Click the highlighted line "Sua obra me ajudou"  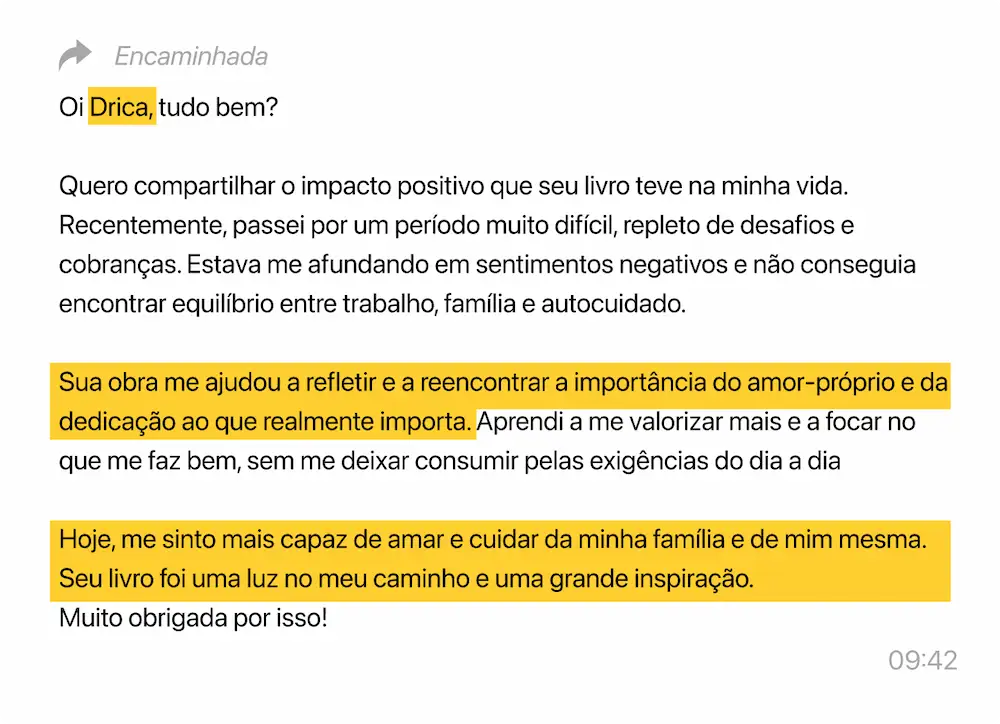click(x=503, y=383)
